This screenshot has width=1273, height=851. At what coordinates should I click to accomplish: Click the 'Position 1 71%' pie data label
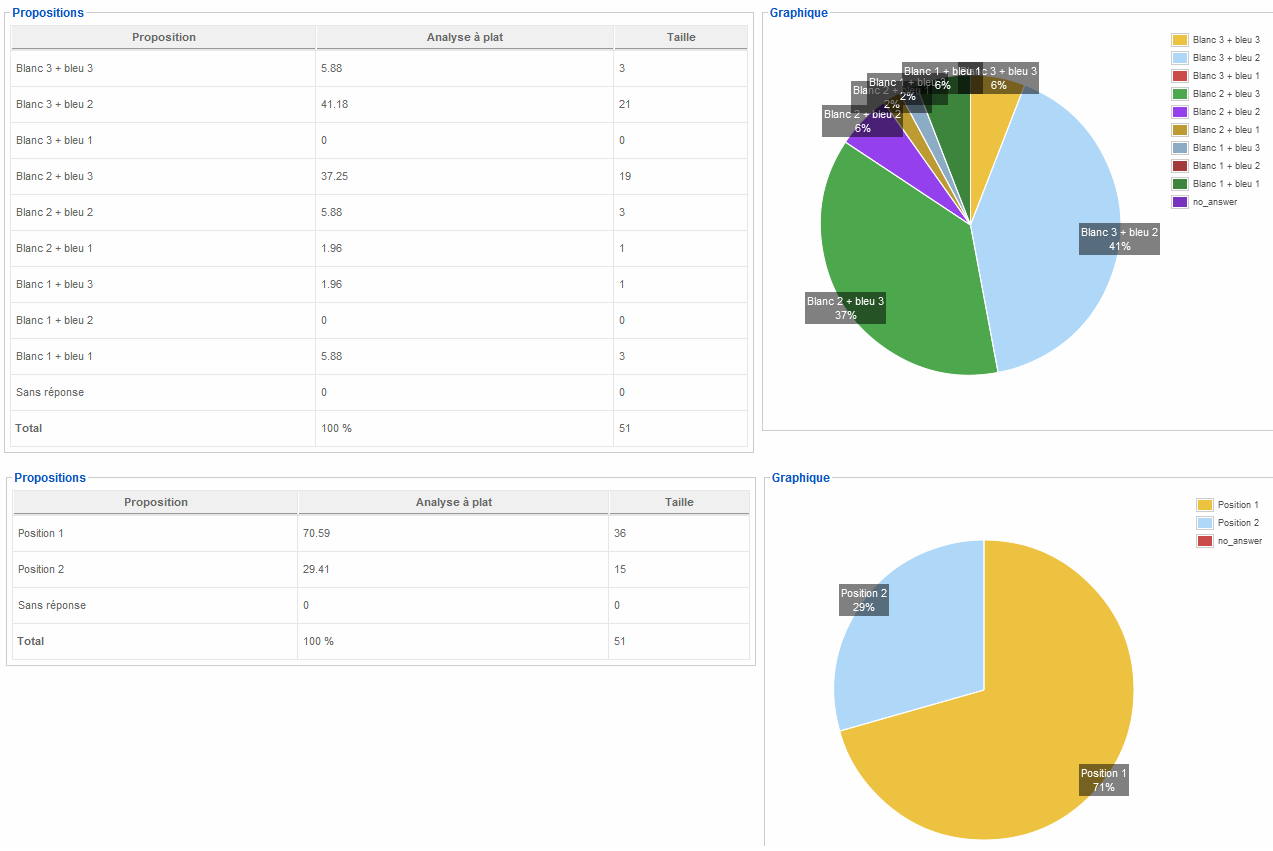1103,780
